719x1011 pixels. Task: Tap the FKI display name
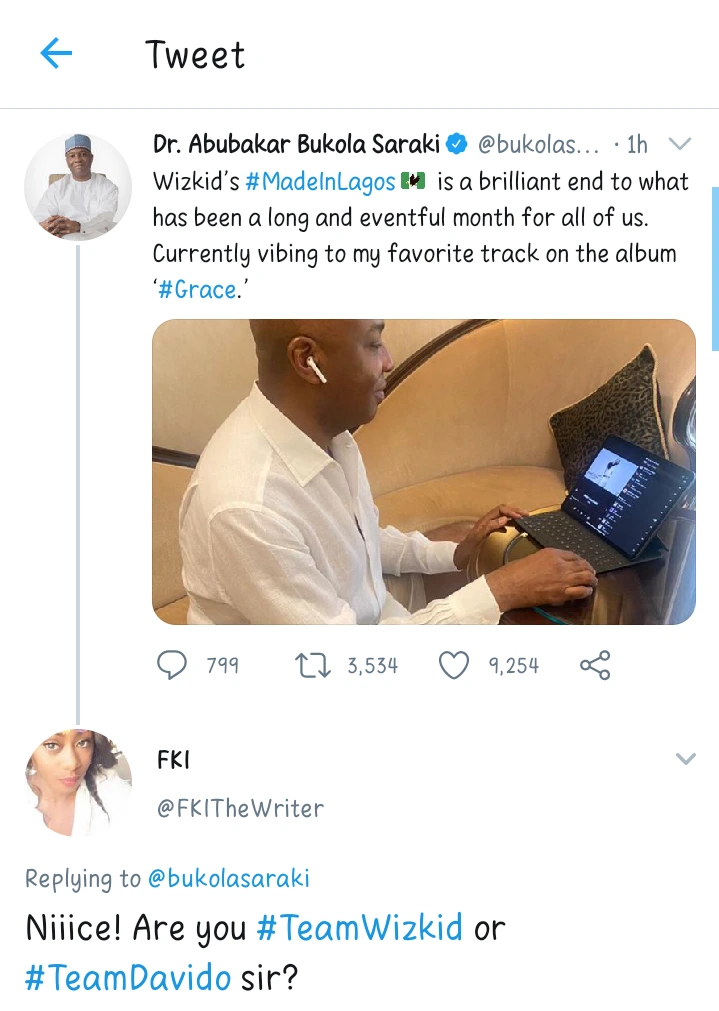click(x=173, y=760)
